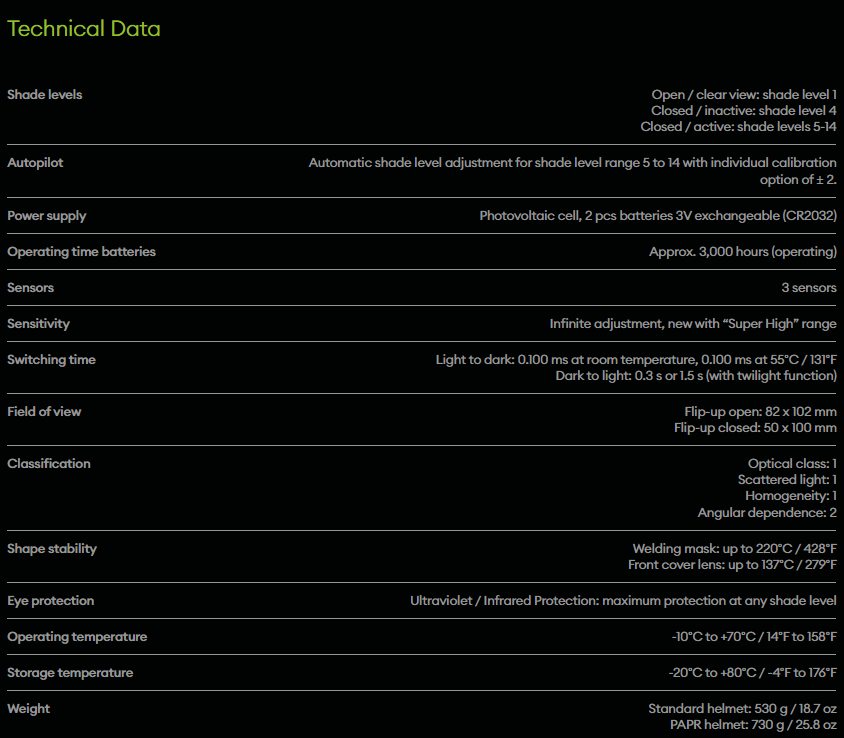Click Approx. 3,000 hours value
Viewport: 844px width, 738px height.
[x=743, y=252]
